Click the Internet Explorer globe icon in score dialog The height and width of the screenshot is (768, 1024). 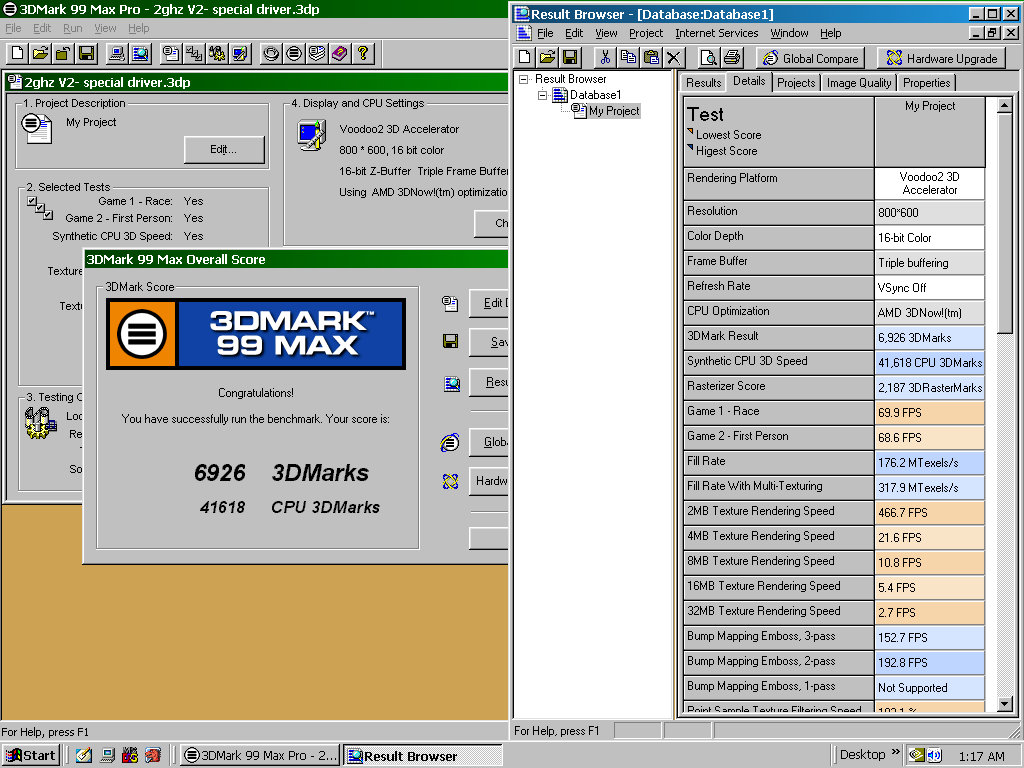click(x=450, y=443)
